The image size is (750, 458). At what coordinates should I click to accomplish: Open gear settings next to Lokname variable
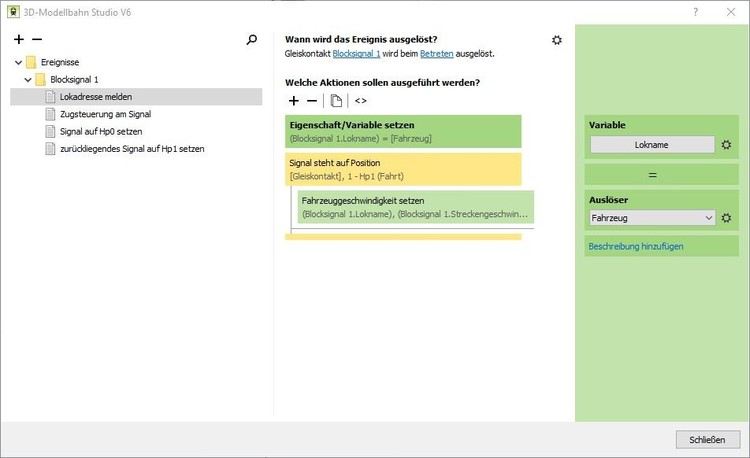click(727, 145)
